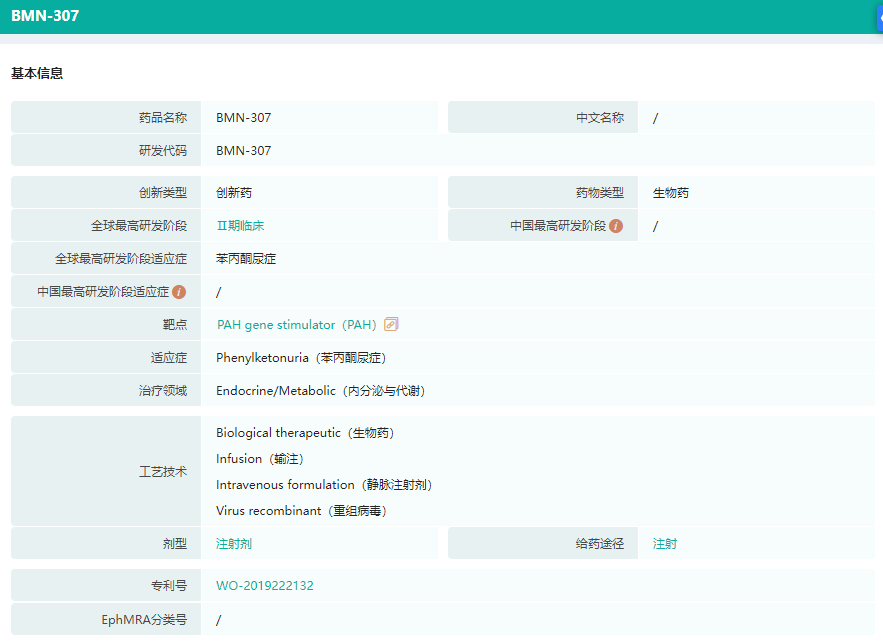Viewport: 883px width, 642px height.
Task: Click the BMN-307 value in 研发代码 row
Action: (243, 151)
